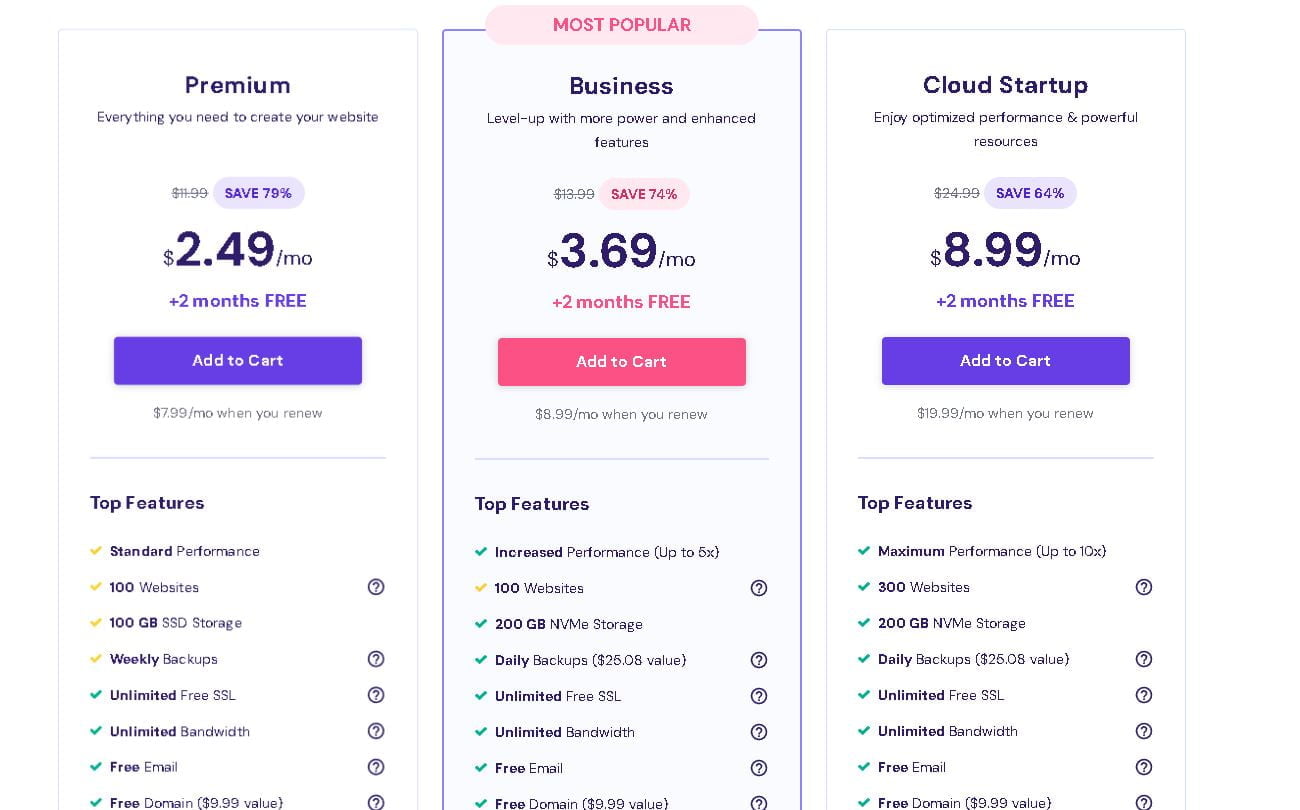This screenshot has height=810, width=1300.
Task: Click the SAVE 74% badge on Business
Action: point(644,194)
